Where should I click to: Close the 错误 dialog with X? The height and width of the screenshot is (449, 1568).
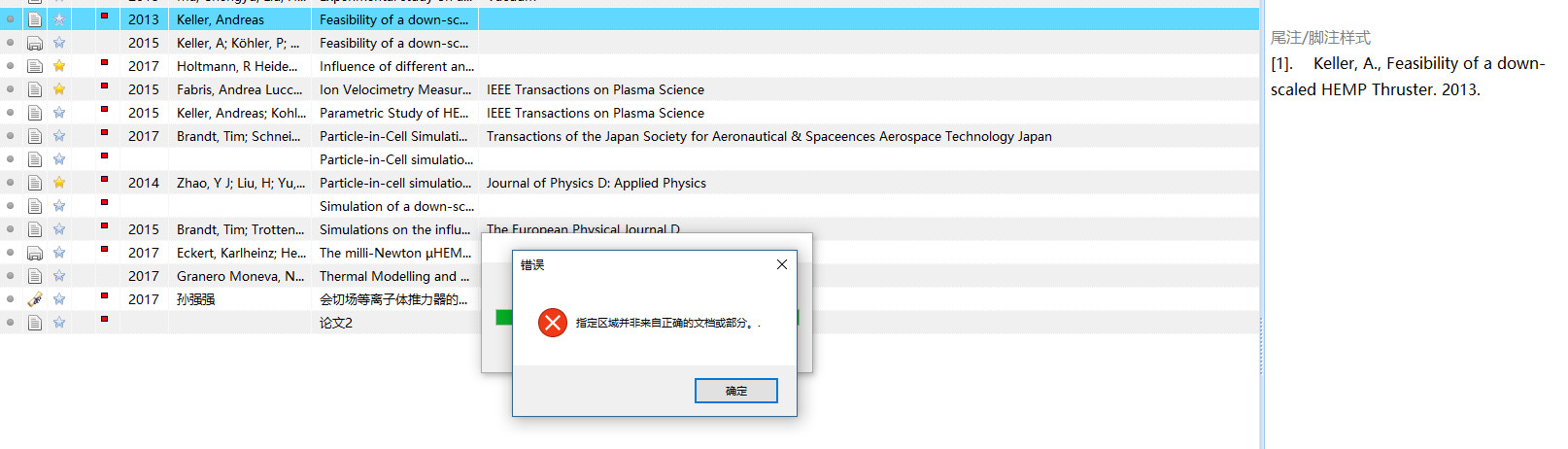point(782,264)
